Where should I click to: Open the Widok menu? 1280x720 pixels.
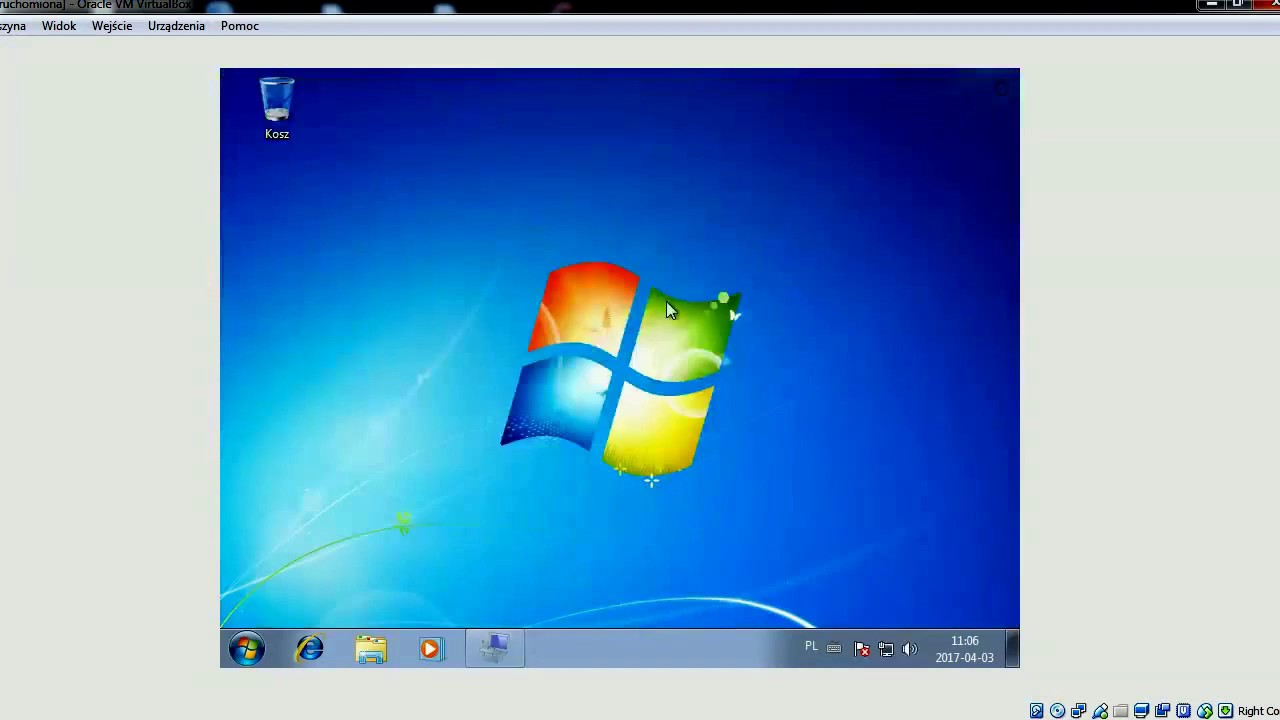point(59,26)
